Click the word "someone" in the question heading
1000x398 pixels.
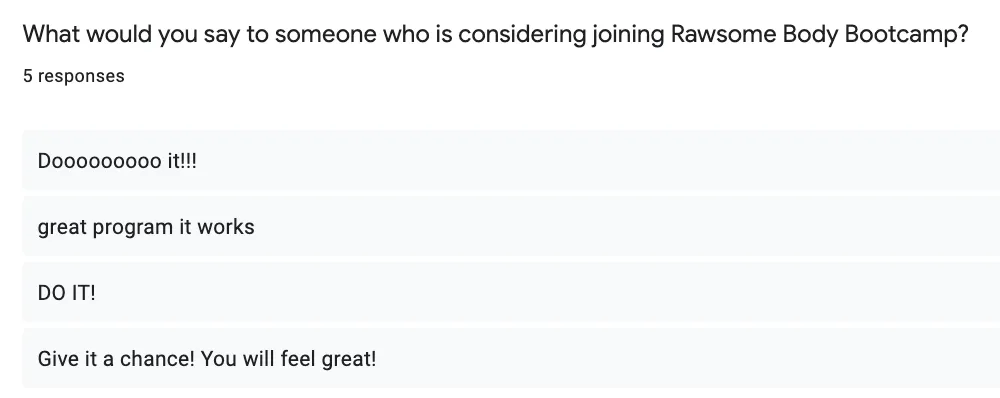[326, 34]
